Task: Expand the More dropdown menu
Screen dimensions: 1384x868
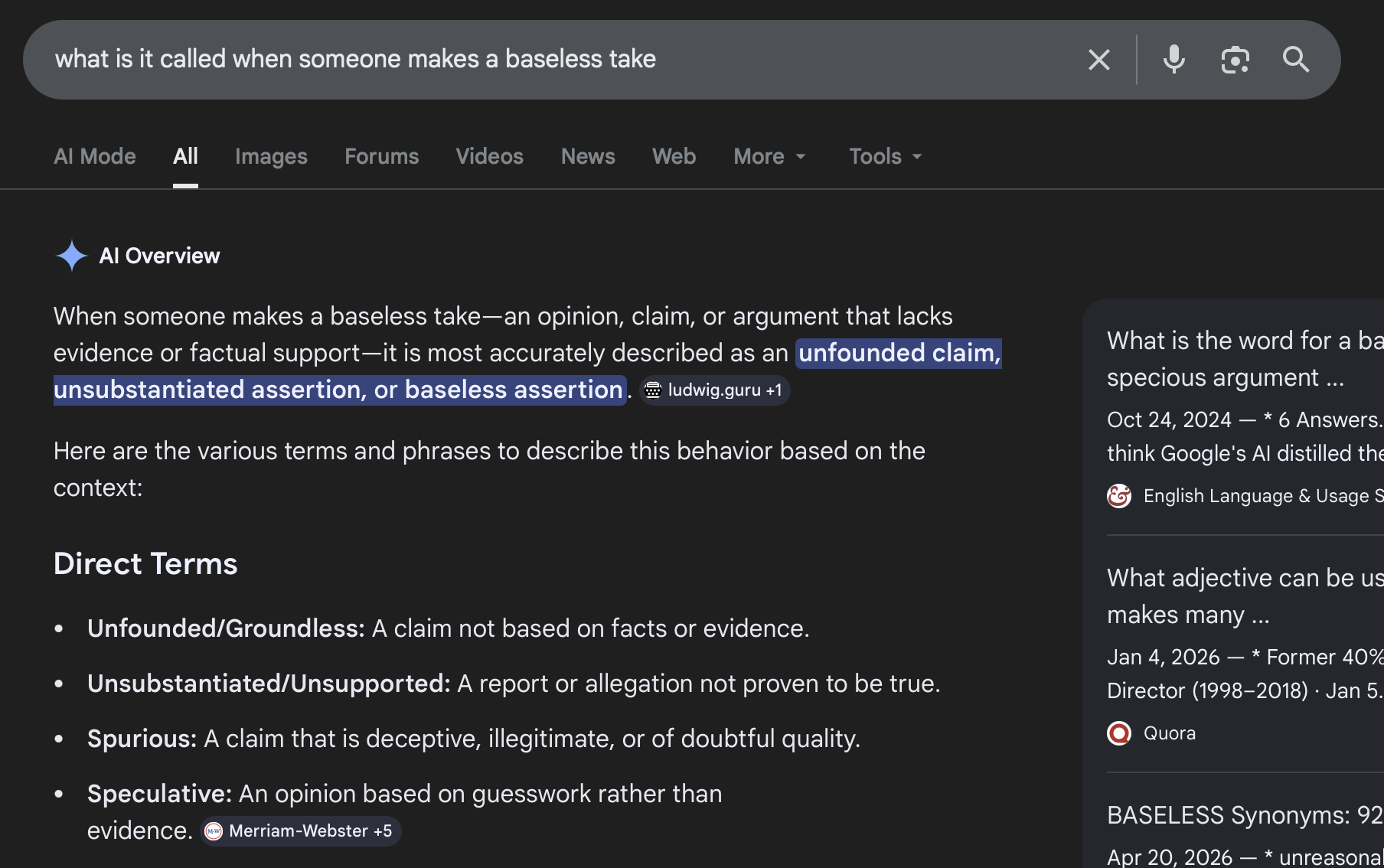Action: pyautogui.click(x=769, y=156)
